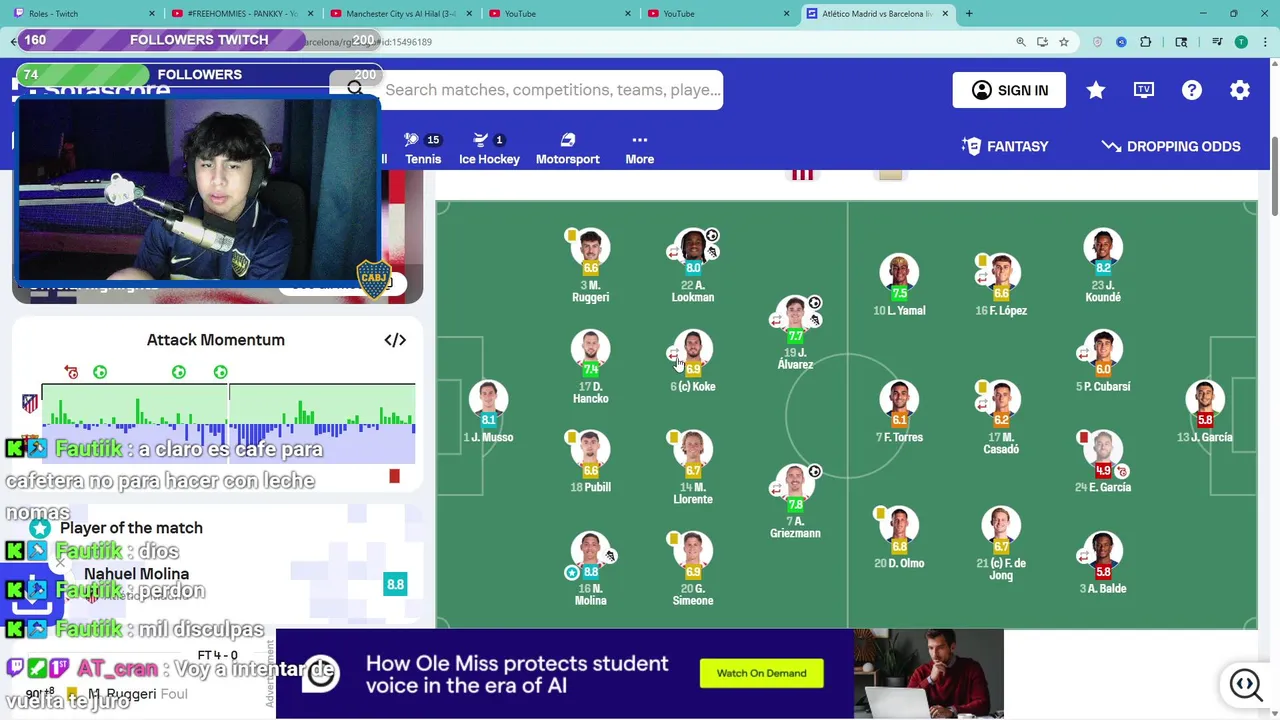Click the star icon beside Player of the match
This screenshot has width=1280, height=720.
tap(40, 528)
